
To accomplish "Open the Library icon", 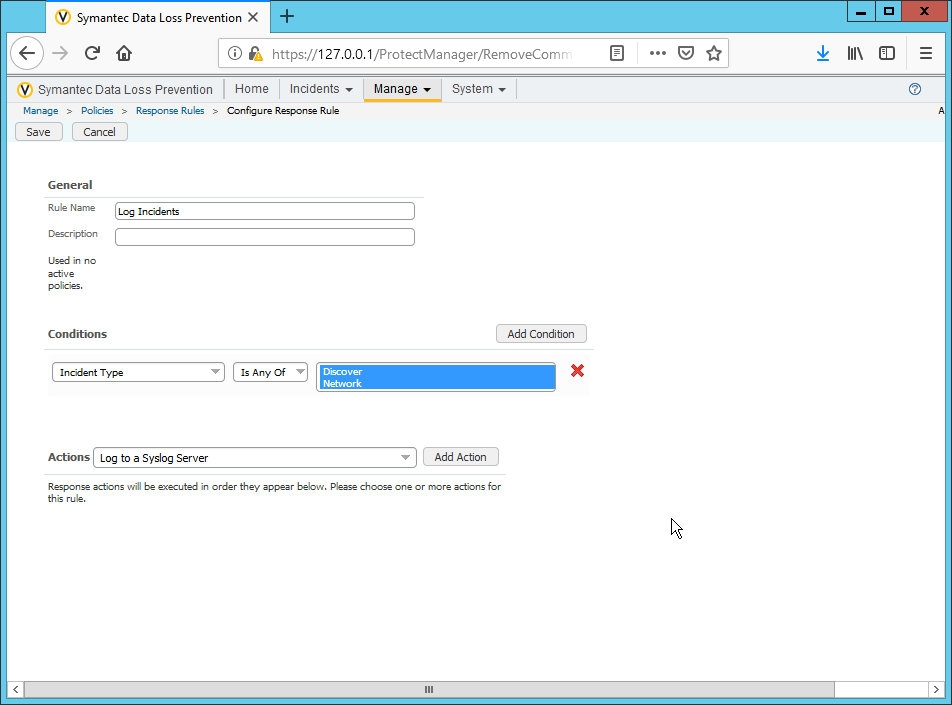I will pos(855,53).
